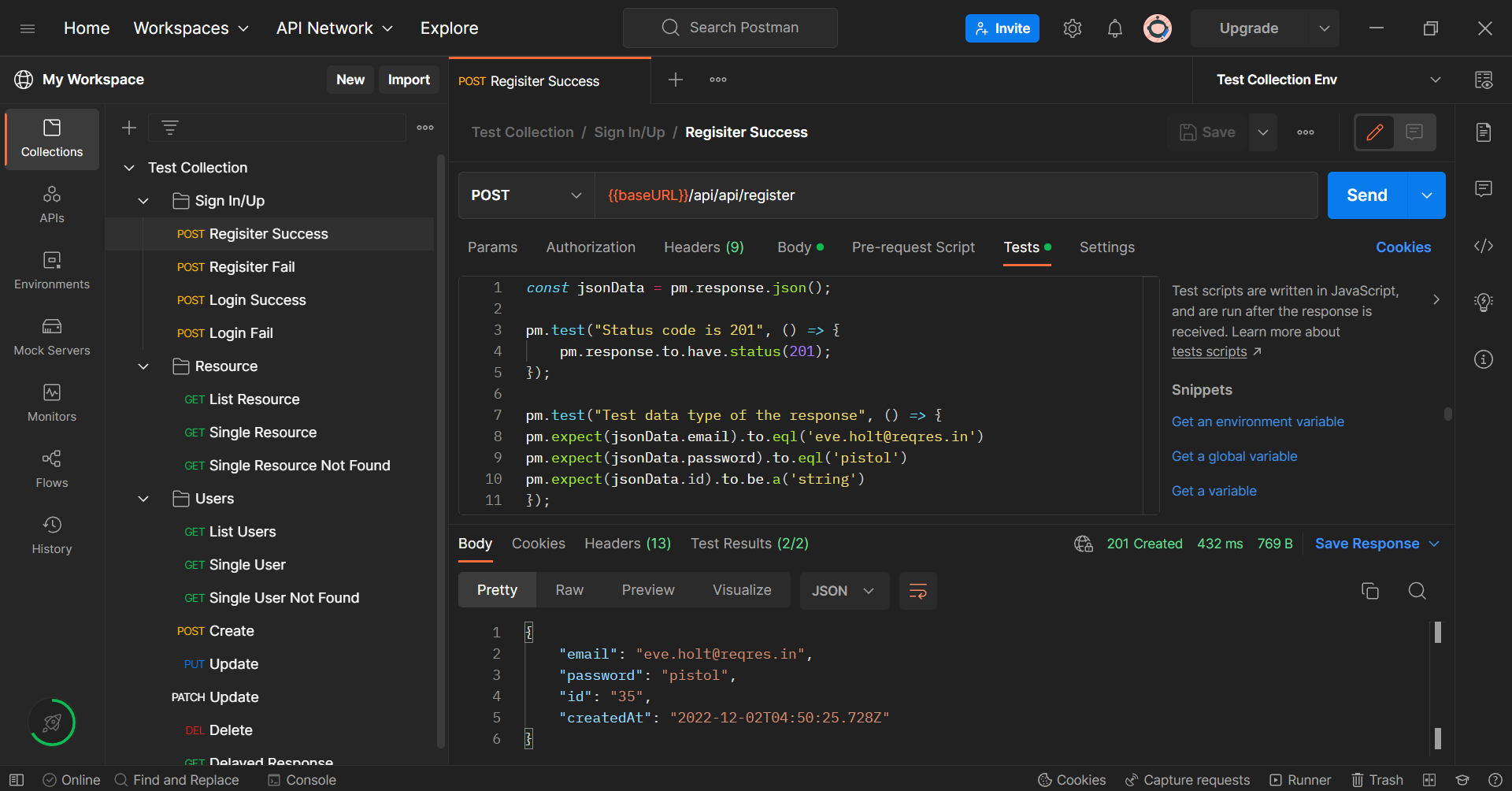Open the Test Collection Env selector
The width and height of the screenshot is (1512, 791).
pos(1329,80)
